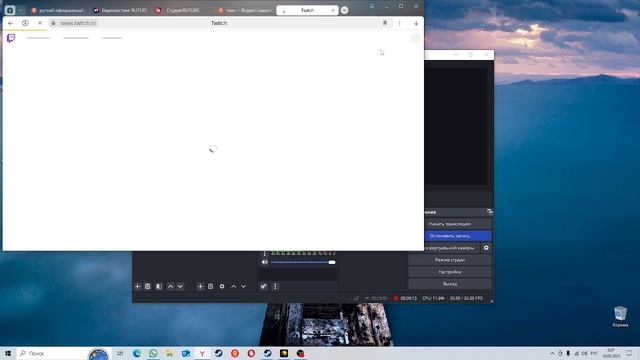The image size is (640, 360).
Task: Expand the arrow next to the tab panel icon
Action: 20,10
